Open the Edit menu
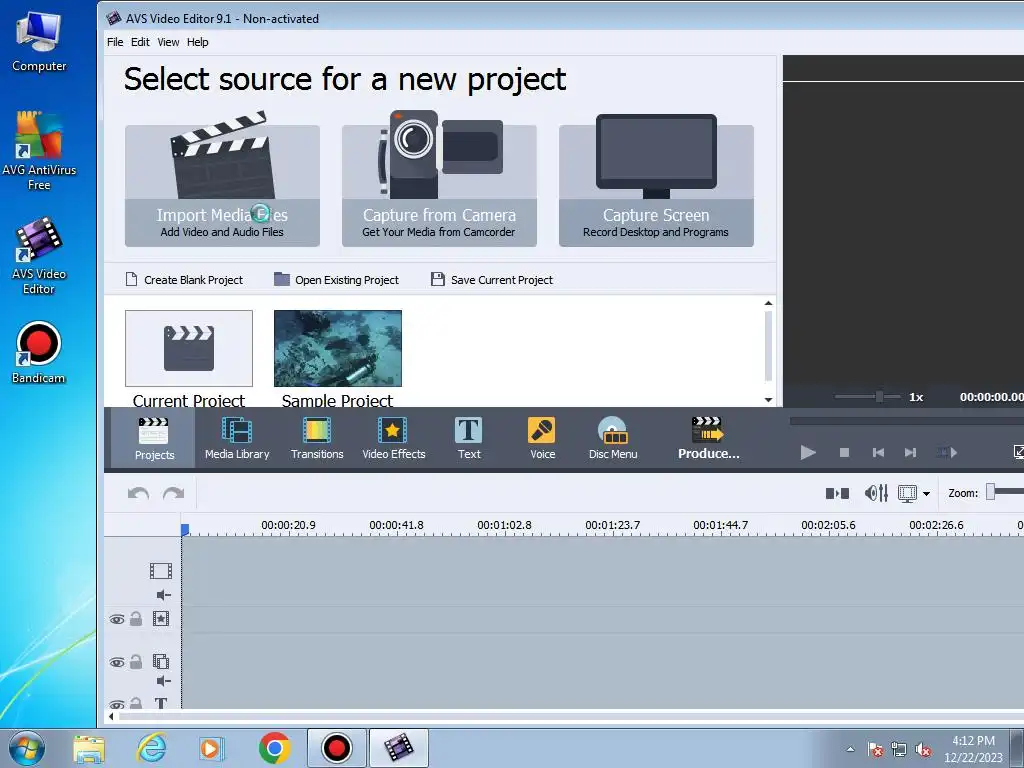The image size is (1024, 768). [140, 42]
